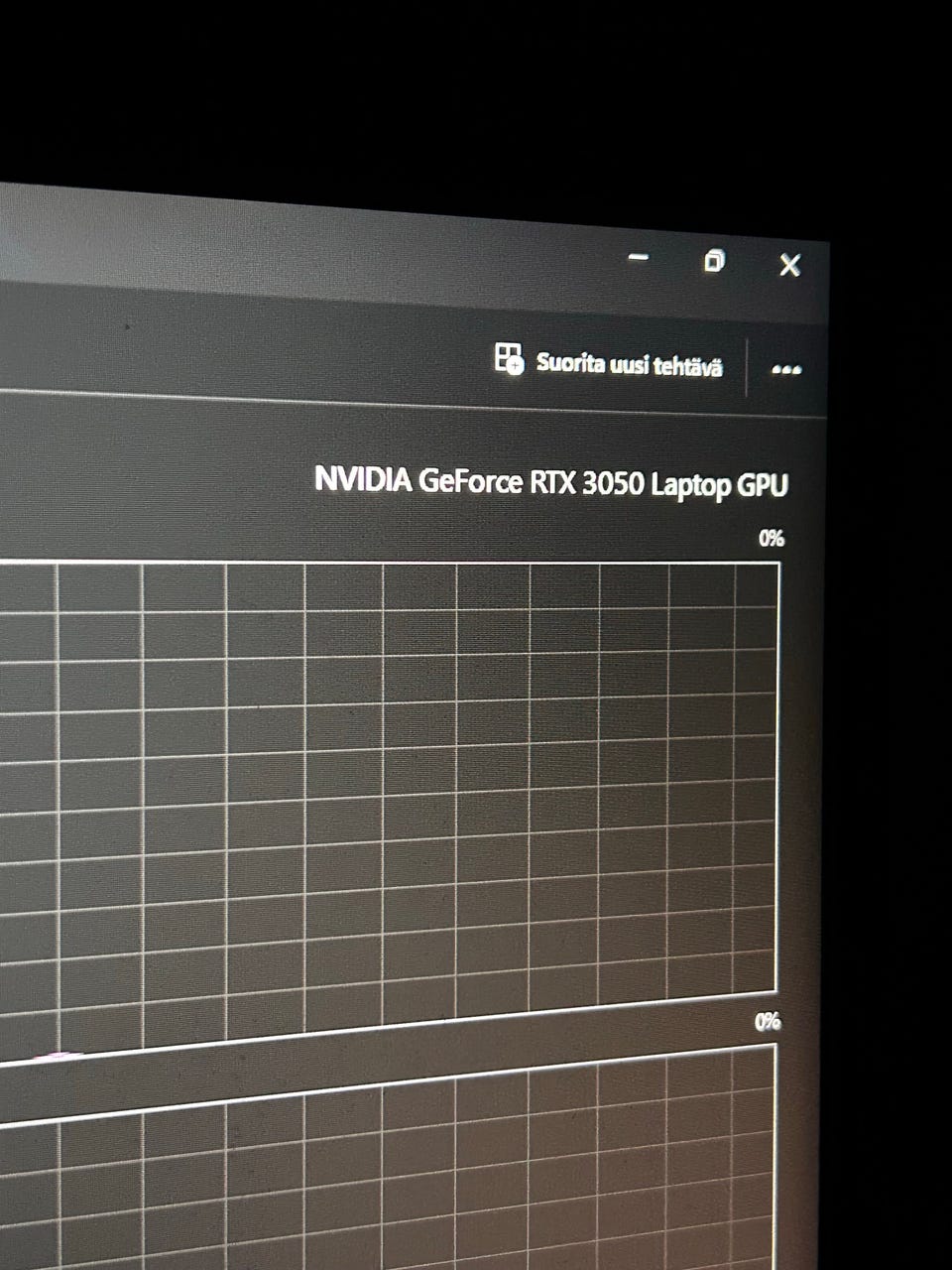Minimize the Task Manager window

[x=639, y=258]
